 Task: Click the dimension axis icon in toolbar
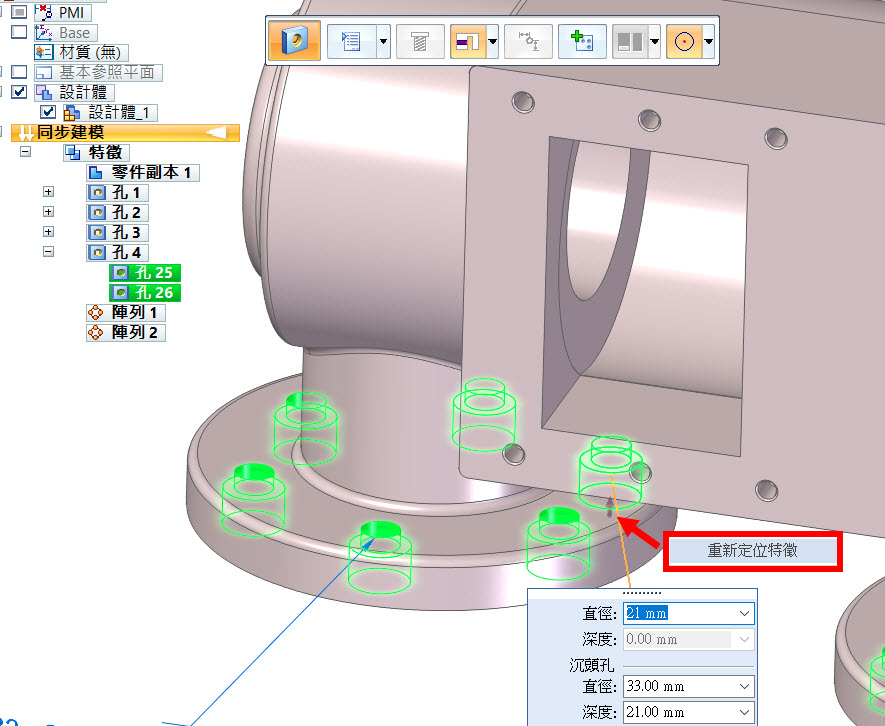pos(528,41)
